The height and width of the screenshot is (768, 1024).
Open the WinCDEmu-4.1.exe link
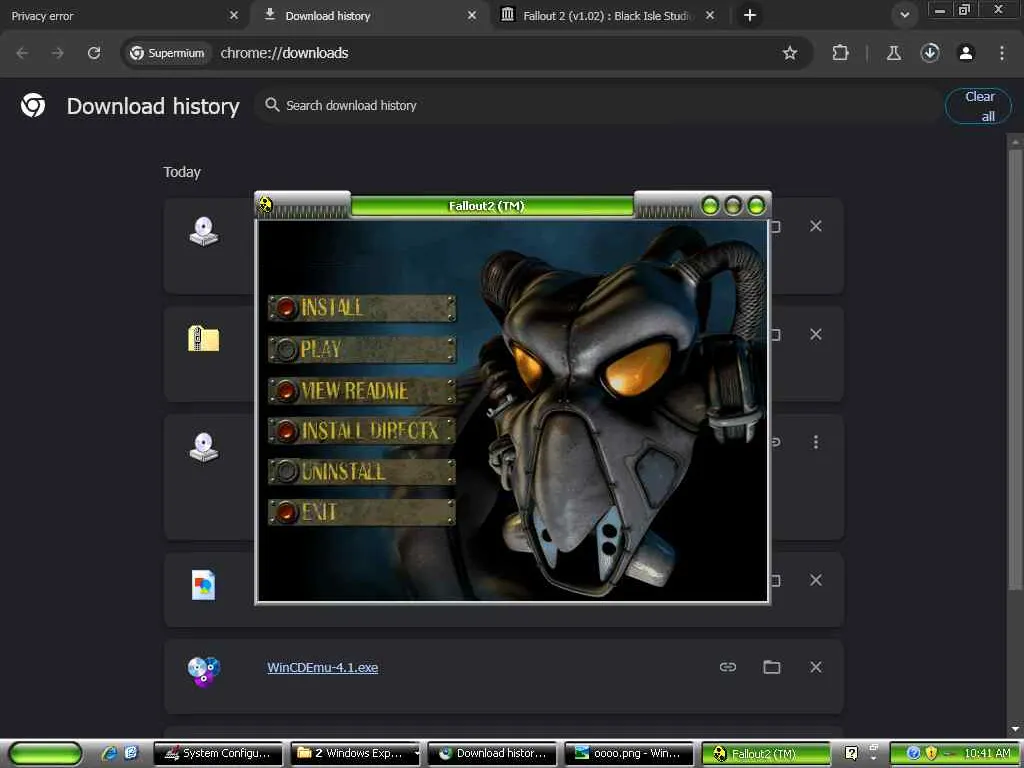click(x=323, y=667)
